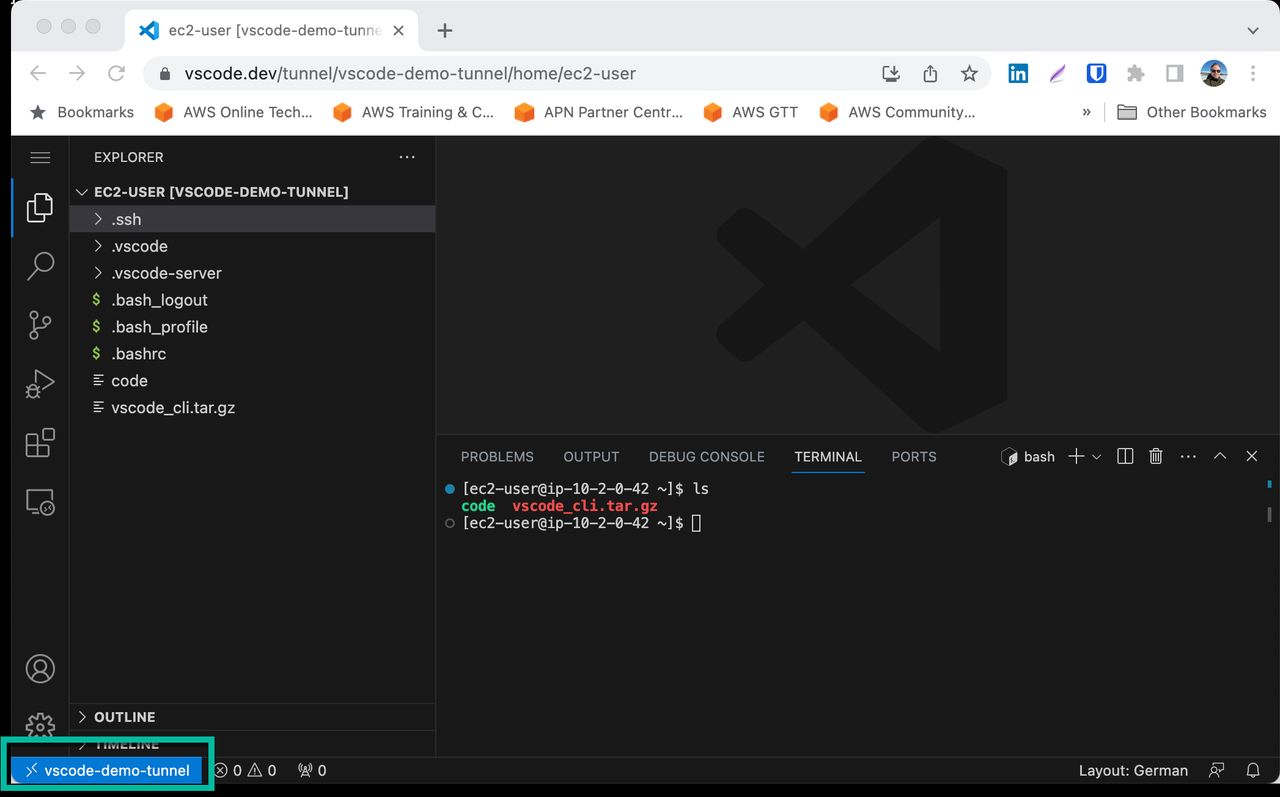The image size is (1280, 797).
Task: Open the tab search dropdown arrow
Action: pyautogui.click(x=1254, y=30)
